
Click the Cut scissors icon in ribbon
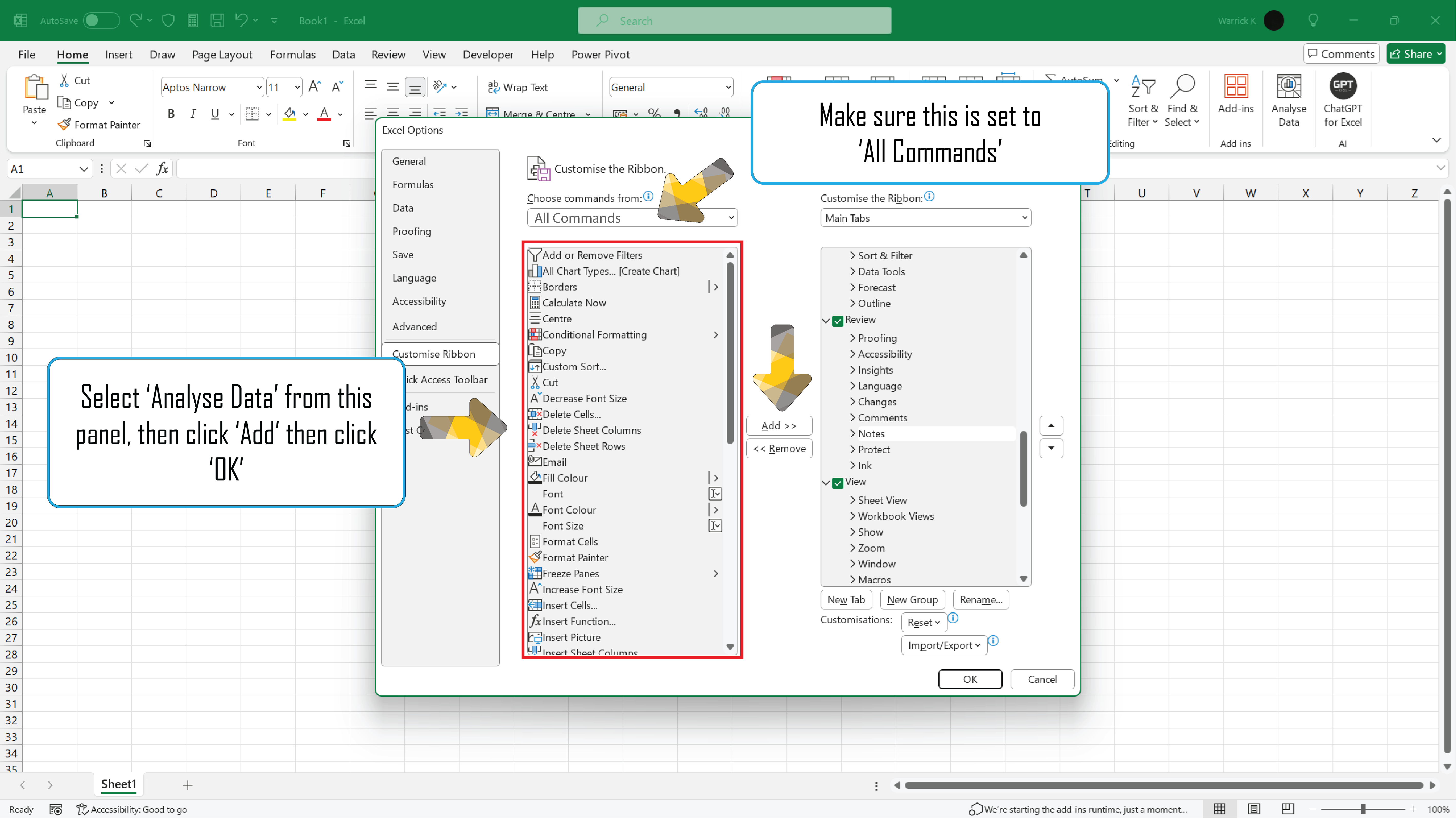tap(64, 80)
